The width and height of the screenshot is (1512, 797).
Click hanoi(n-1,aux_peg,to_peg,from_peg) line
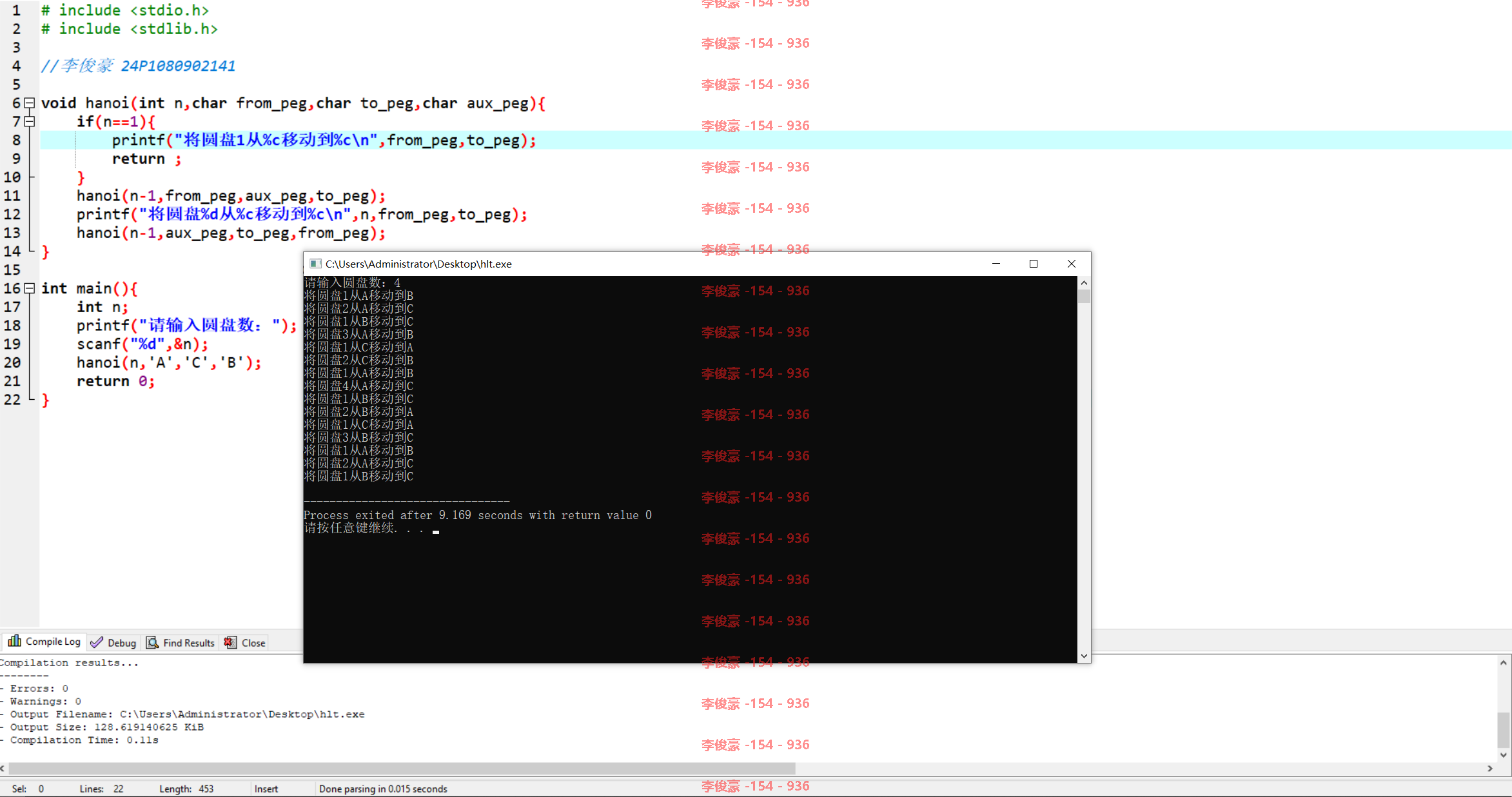(231, 233)
